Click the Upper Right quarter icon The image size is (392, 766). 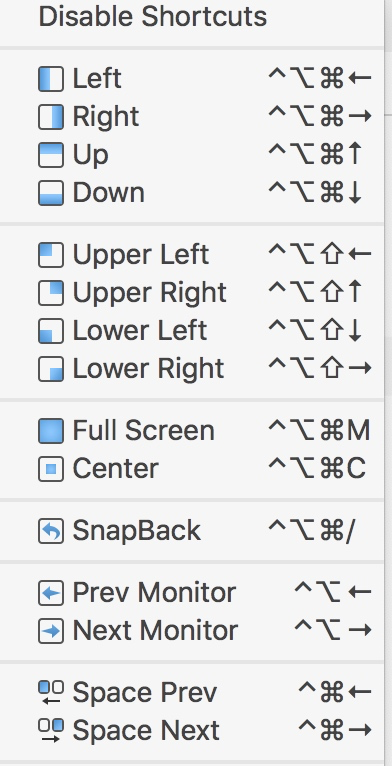tap(51, 293)
